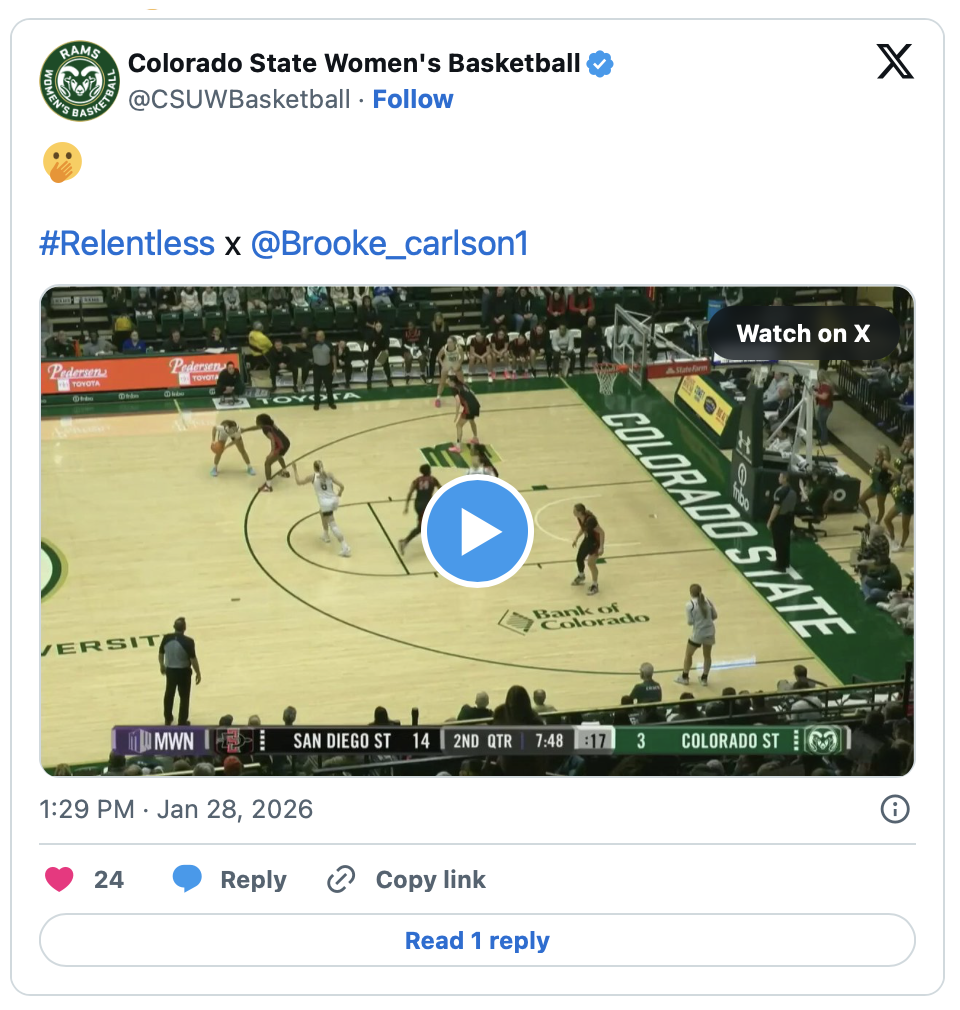960x1010 pixels.
Task: Open the Read 1 reply button
Action: (477, 941)
